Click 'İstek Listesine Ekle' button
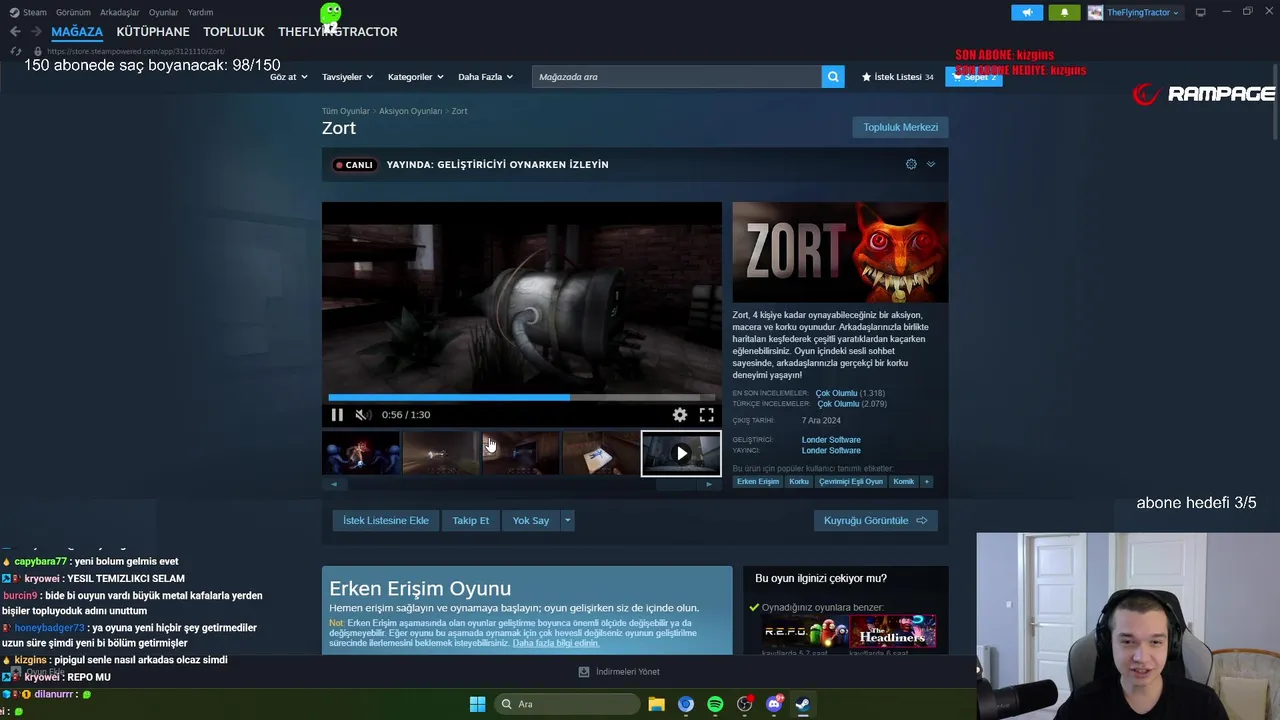Image resolution: width=1280 pixels, height=720 pixels. coord(386,520)
